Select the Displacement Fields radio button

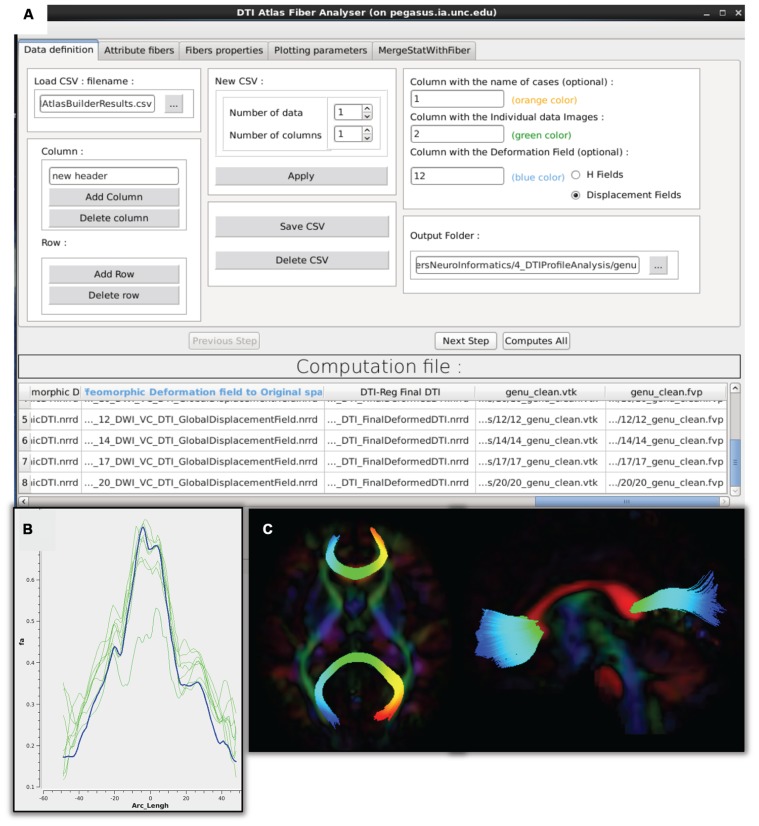point(575,195)
